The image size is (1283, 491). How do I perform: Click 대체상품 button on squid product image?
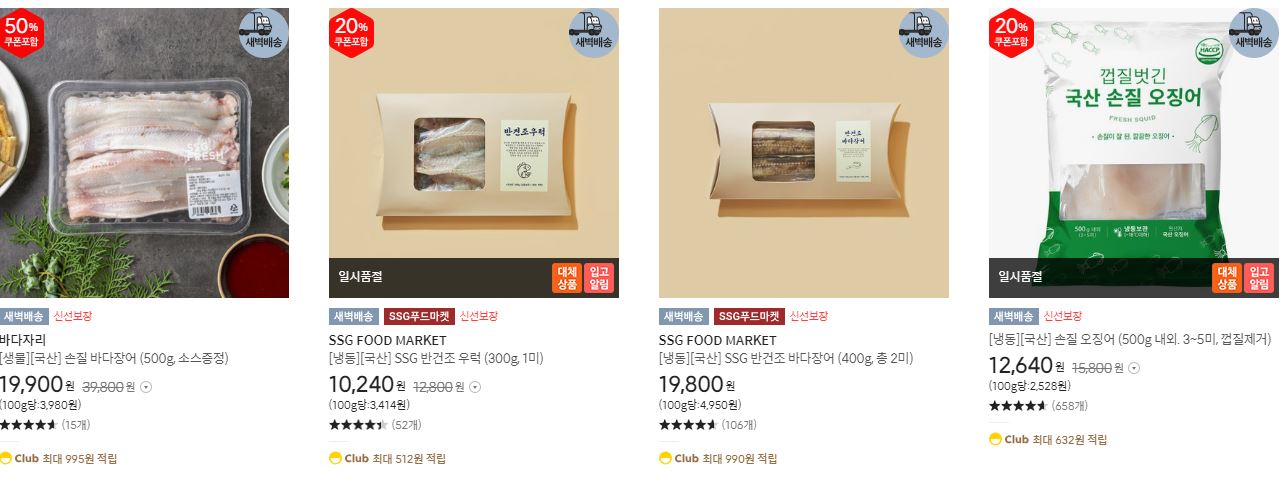tap(1227, 278)
